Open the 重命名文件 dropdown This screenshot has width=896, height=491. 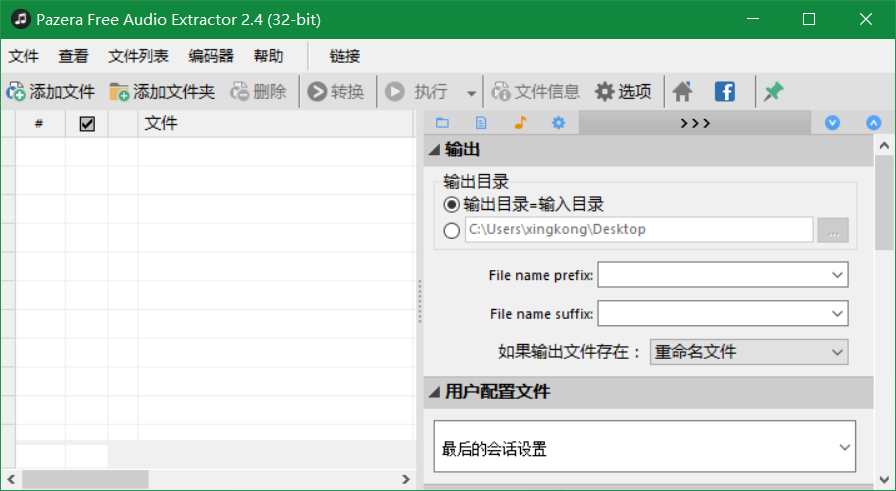click(x=749, y=352)
